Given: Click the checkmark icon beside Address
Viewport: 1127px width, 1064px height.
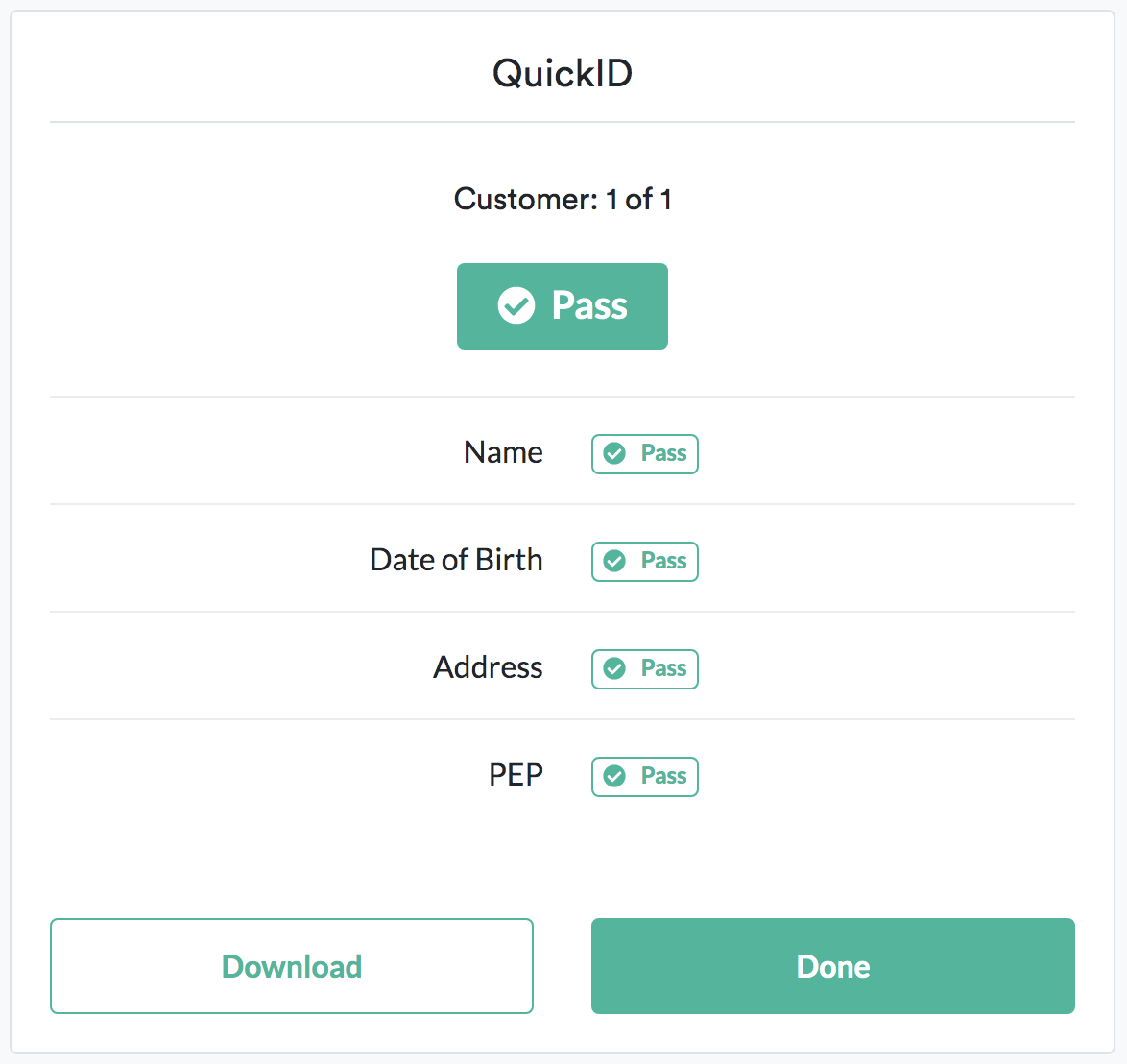Looking at the screenshot, I should [615, 669].
